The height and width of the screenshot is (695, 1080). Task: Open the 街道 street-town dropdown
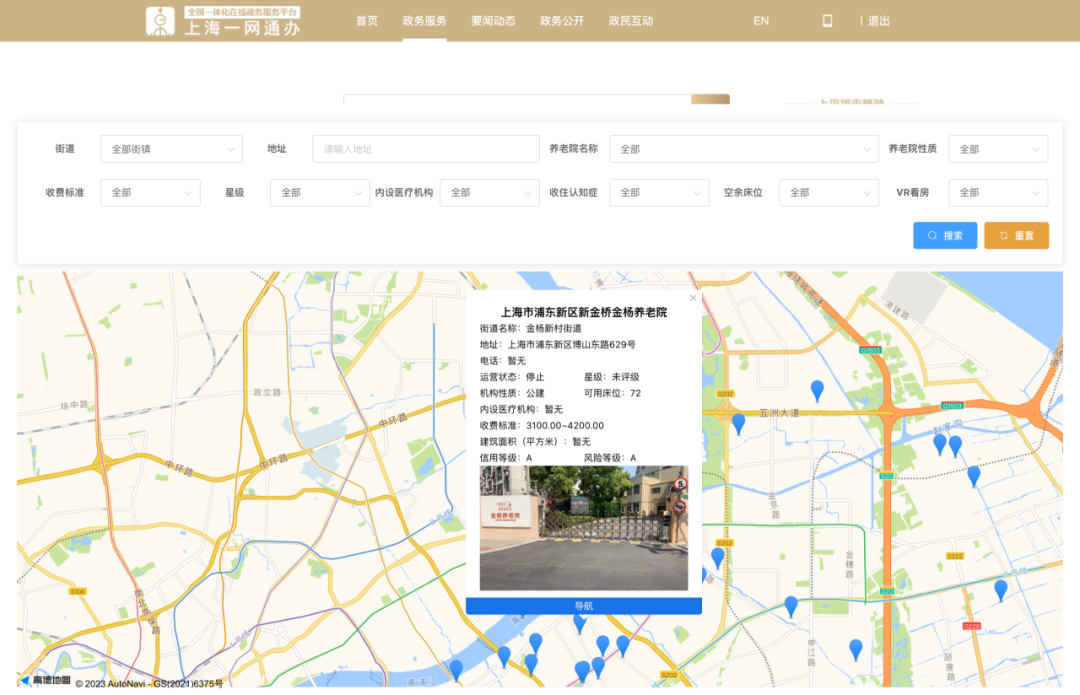tap(170, 148)
